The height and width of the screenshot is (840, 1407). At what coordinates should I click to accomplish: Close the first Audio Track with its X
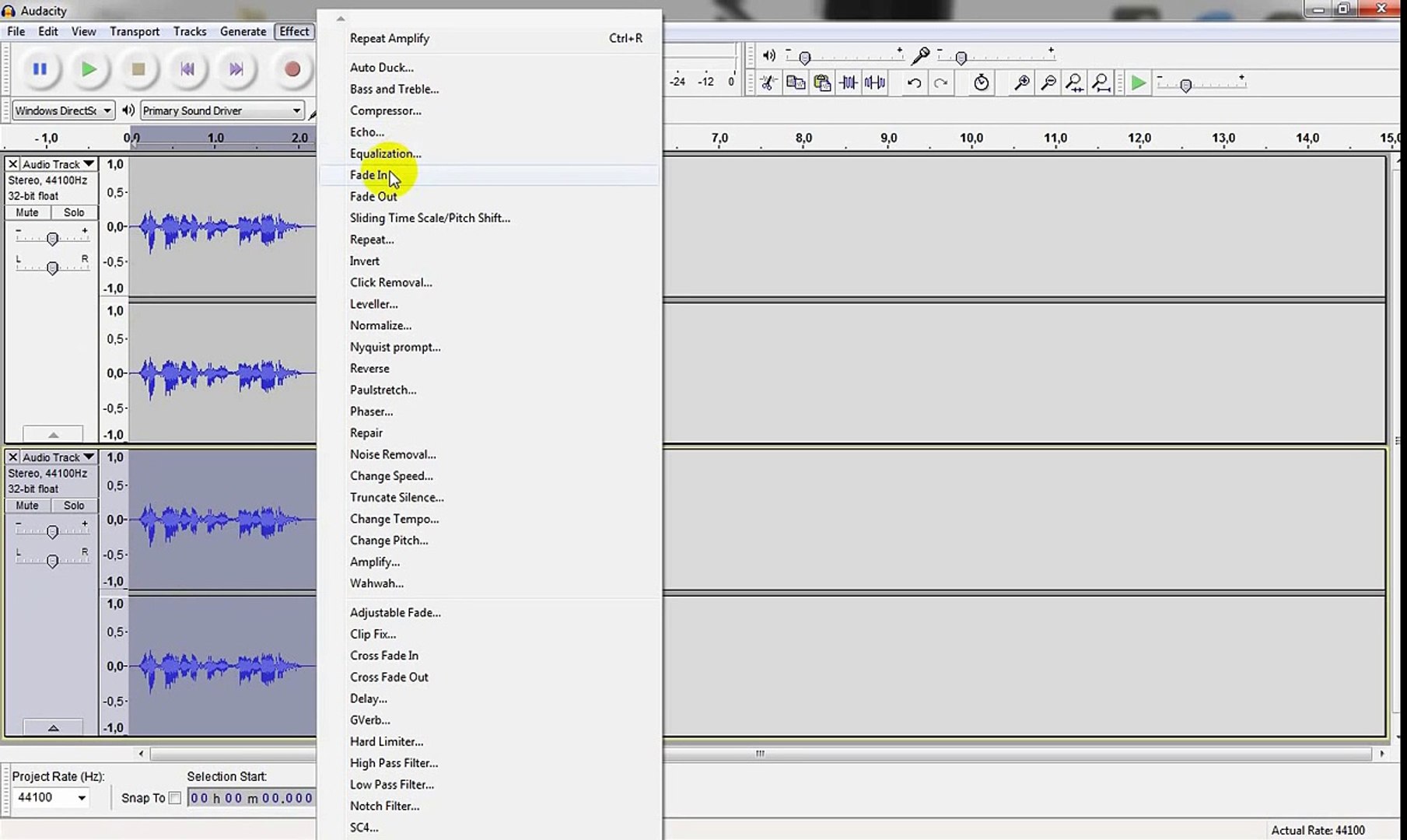13,164
